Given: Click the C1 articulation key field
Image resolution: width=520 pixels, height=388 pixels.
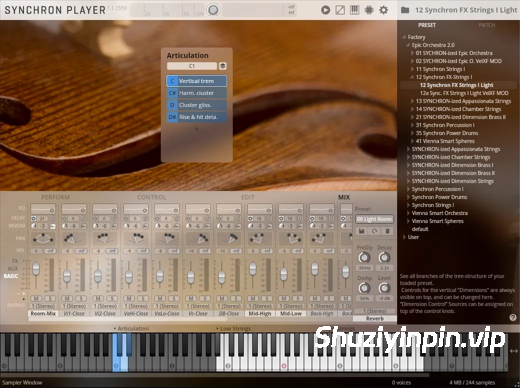Looking at the screenshot, I should tap(192, 66).
